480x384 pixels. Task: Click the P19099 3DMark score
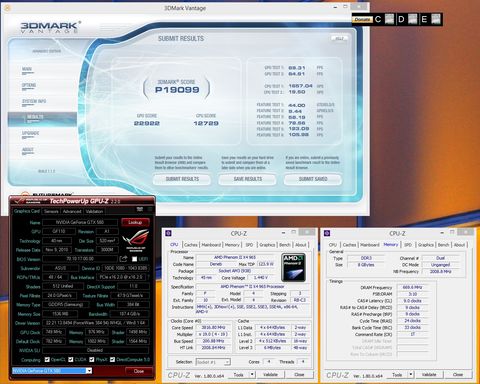(x=177, y=90)
